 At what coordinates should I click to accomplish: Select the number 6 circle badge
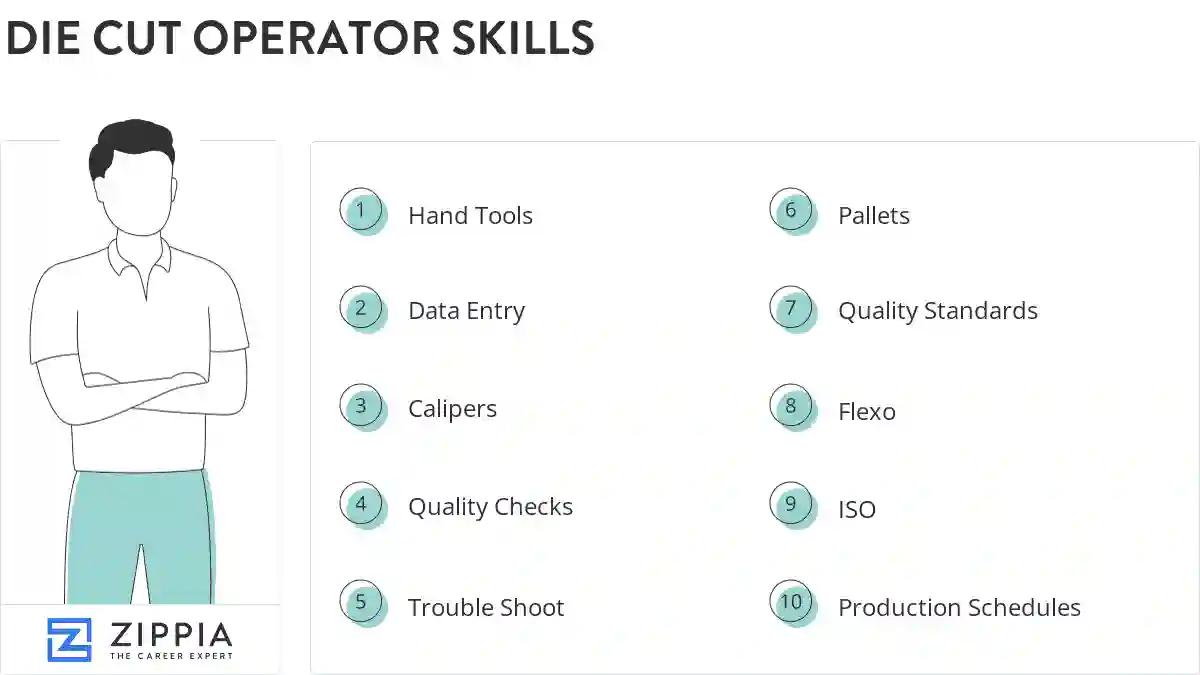(791, 211)
